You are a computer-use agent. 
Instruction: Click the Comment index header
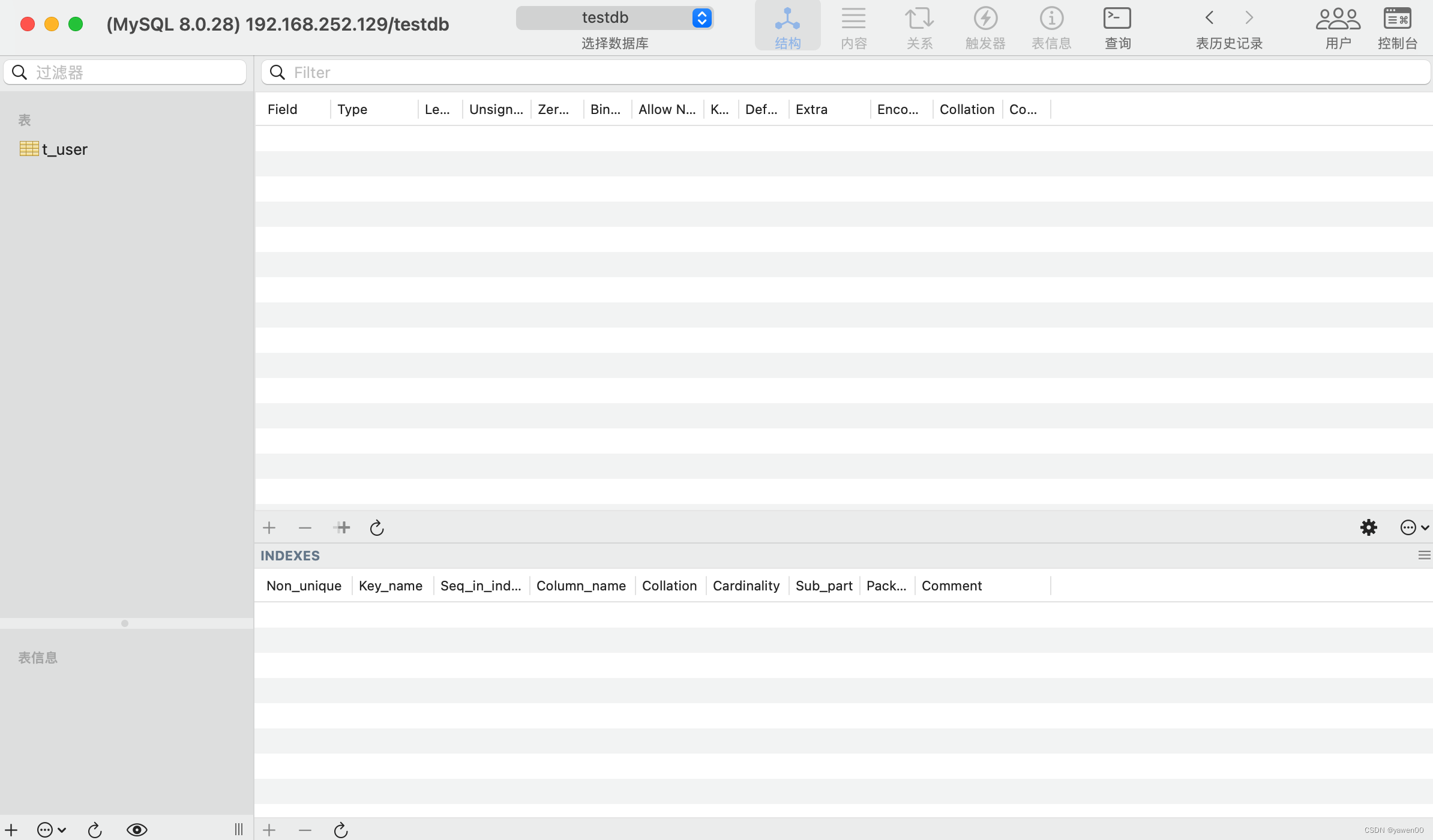point(983,586)
